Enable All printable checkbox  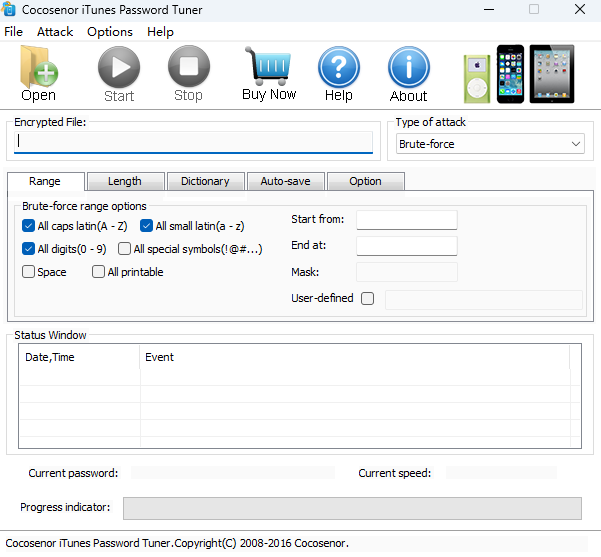click(98, 272)
